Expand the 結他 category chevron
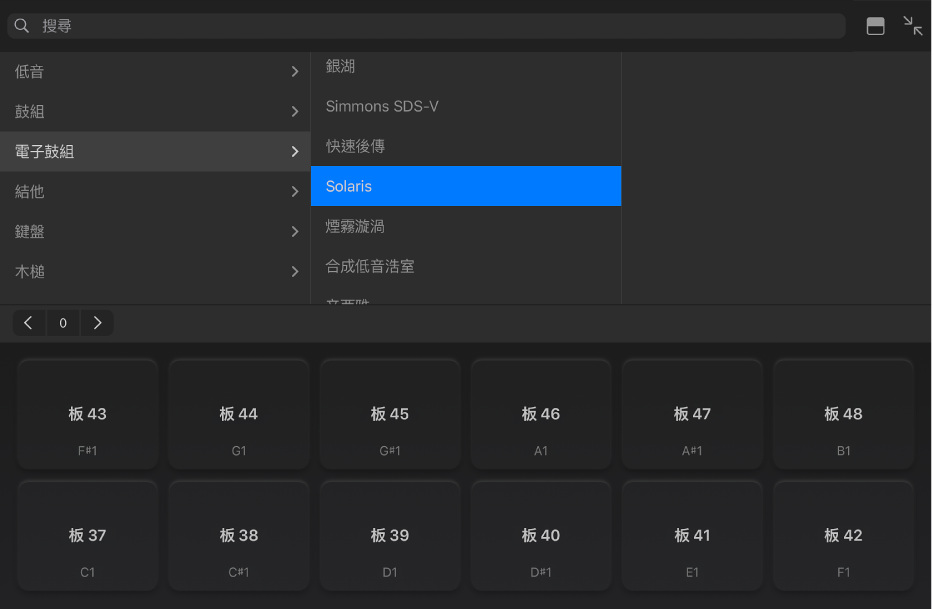This screenshot has width=934, height=609. pos(294,191)
